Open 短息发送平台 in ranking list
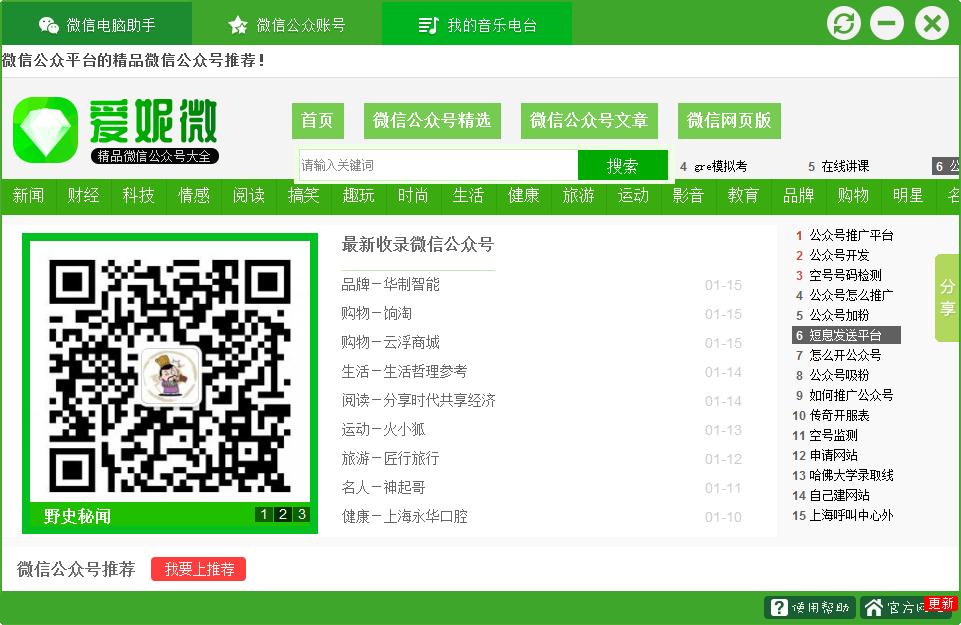This screenshot has width=961, height=625. point(845,335)
